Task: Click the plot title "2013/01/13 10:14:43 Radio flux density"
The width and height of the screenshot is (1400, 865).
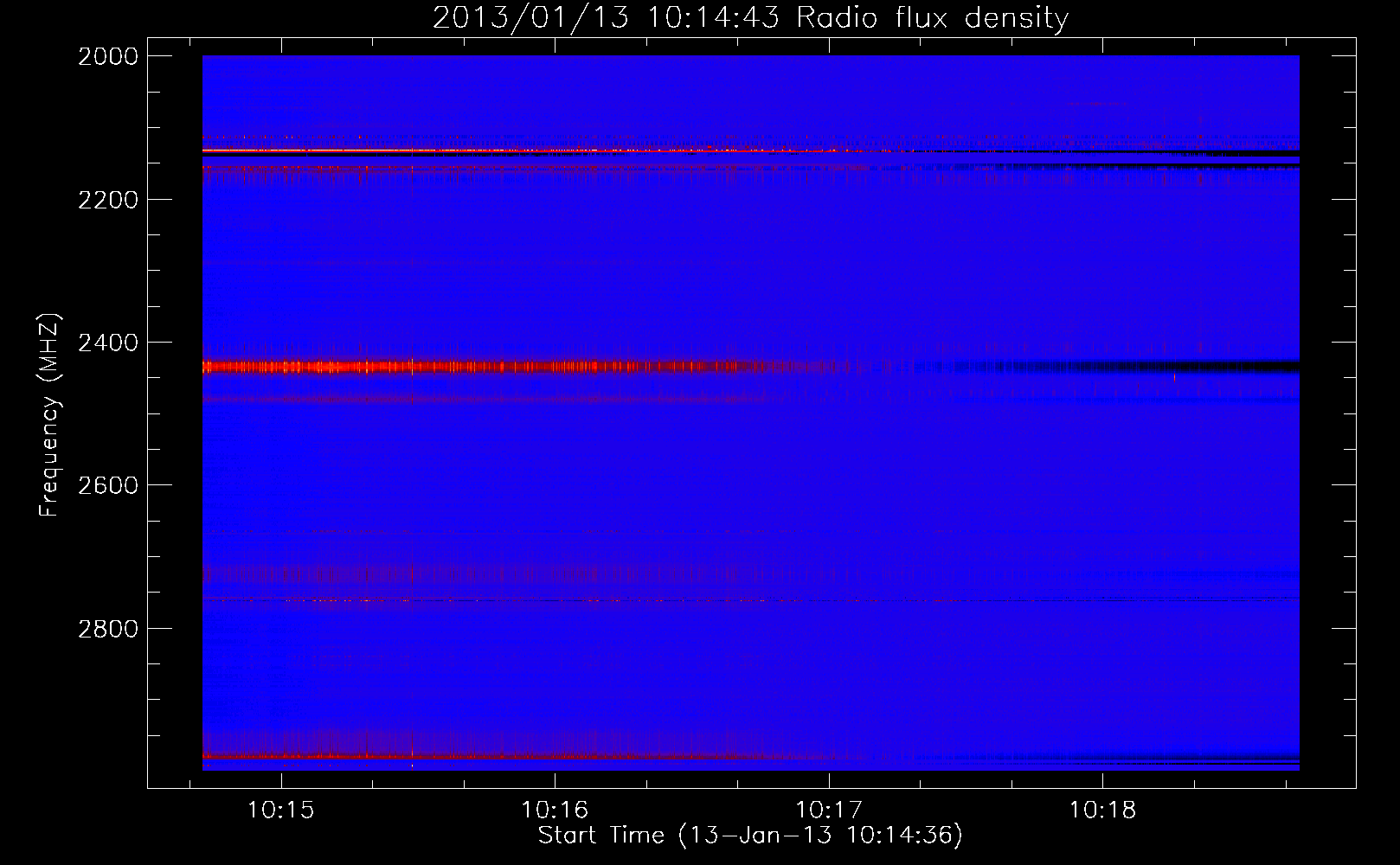Action: (x=750, y=17)
